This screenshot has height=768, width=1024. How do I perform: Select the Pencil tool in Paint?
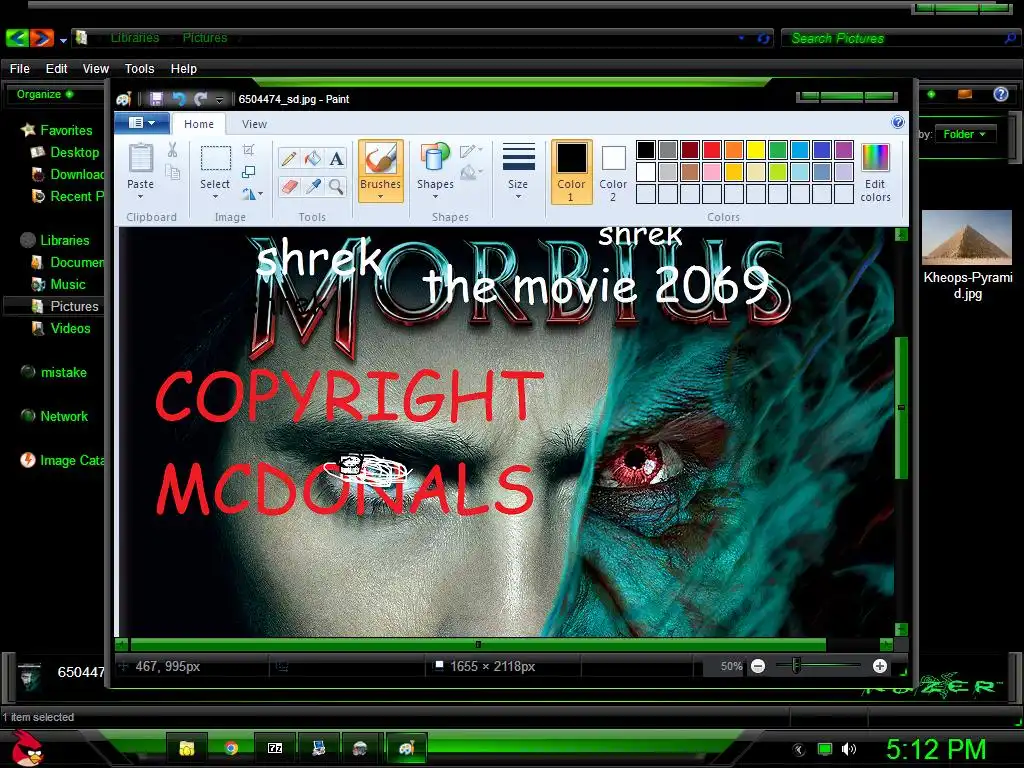289,159
